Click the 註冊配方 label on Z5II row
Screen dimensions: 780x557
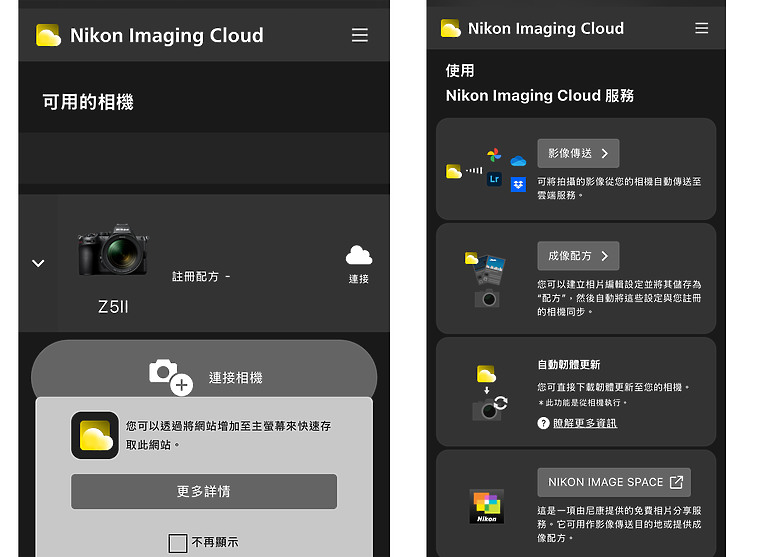point(195,277)
